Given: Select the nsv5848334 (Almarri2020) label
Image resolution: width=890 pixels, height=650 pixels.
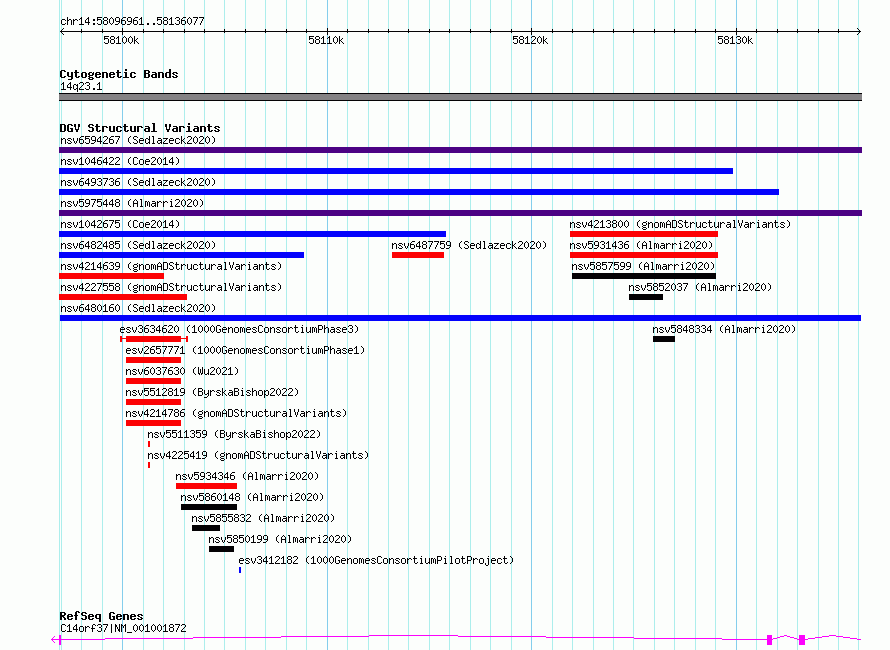Looking at the screenshot, I should [724, 329].
